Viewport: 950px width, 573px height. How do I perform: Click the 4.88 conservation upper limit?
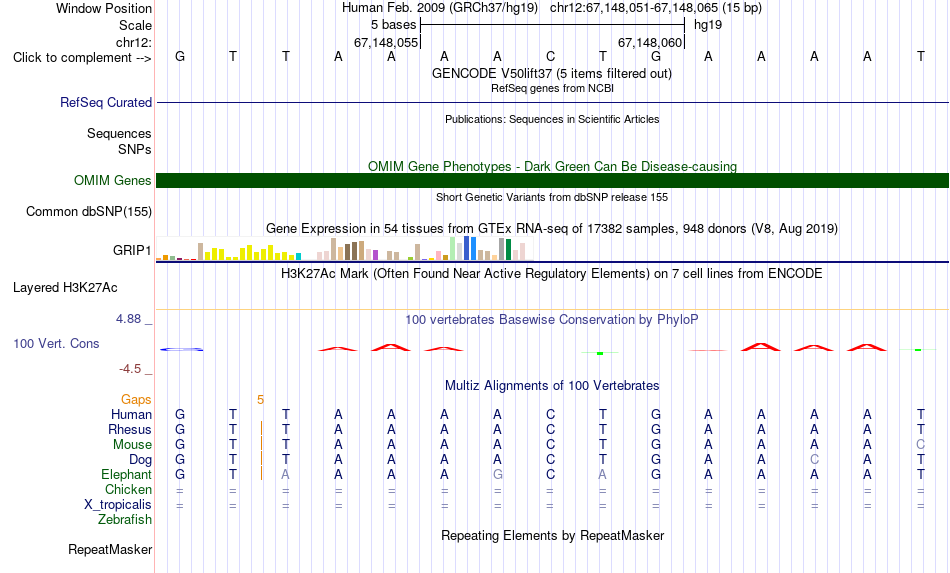[x=128, y=319]
